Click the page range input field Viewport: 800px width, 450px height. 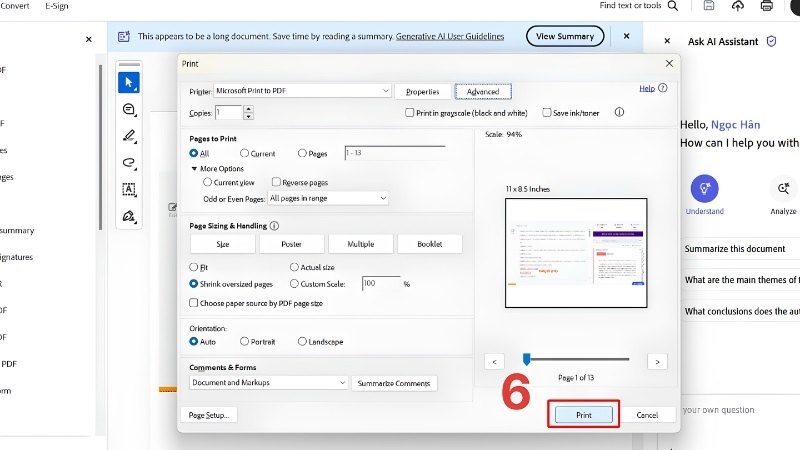(395, 153)
